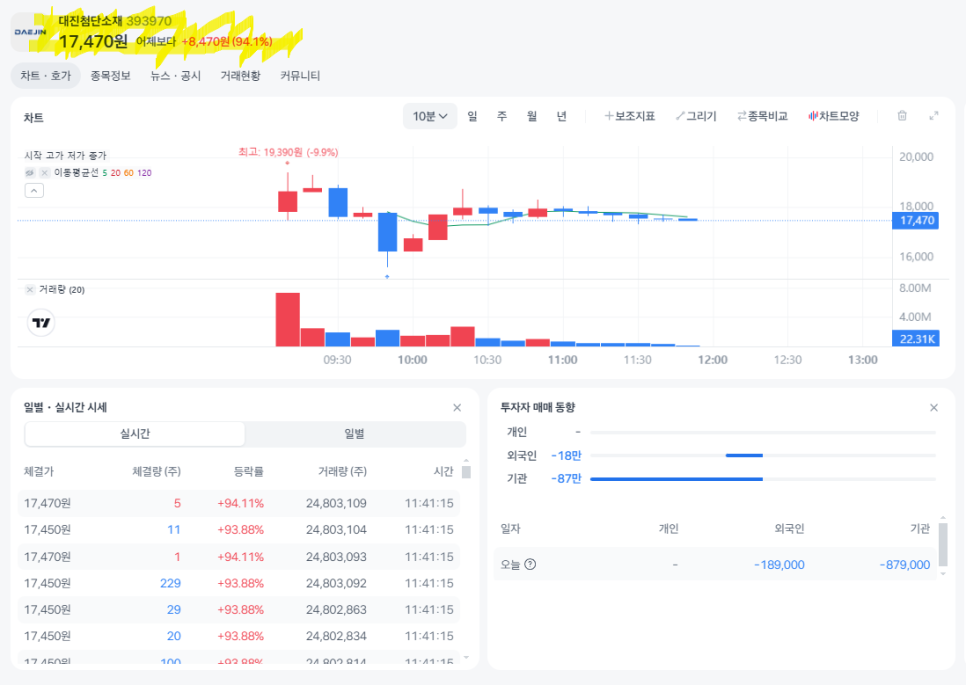The height and width of the screenshot is (685, 966).
Task: Click the 거래량 (주) column header
Action: (342, 471)
